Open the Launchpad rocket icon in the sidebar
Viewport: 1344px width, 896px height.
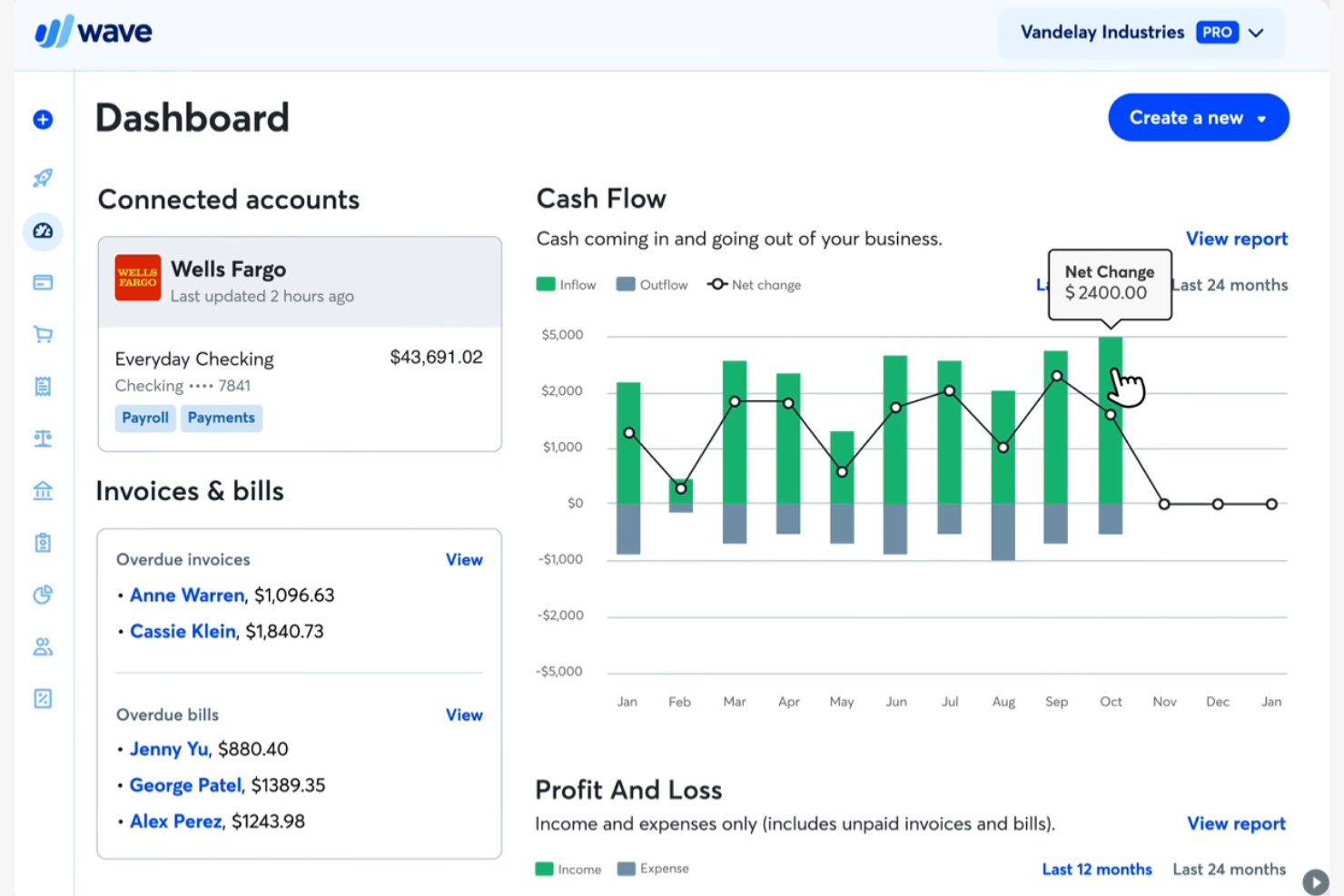[x=43, y=178]
